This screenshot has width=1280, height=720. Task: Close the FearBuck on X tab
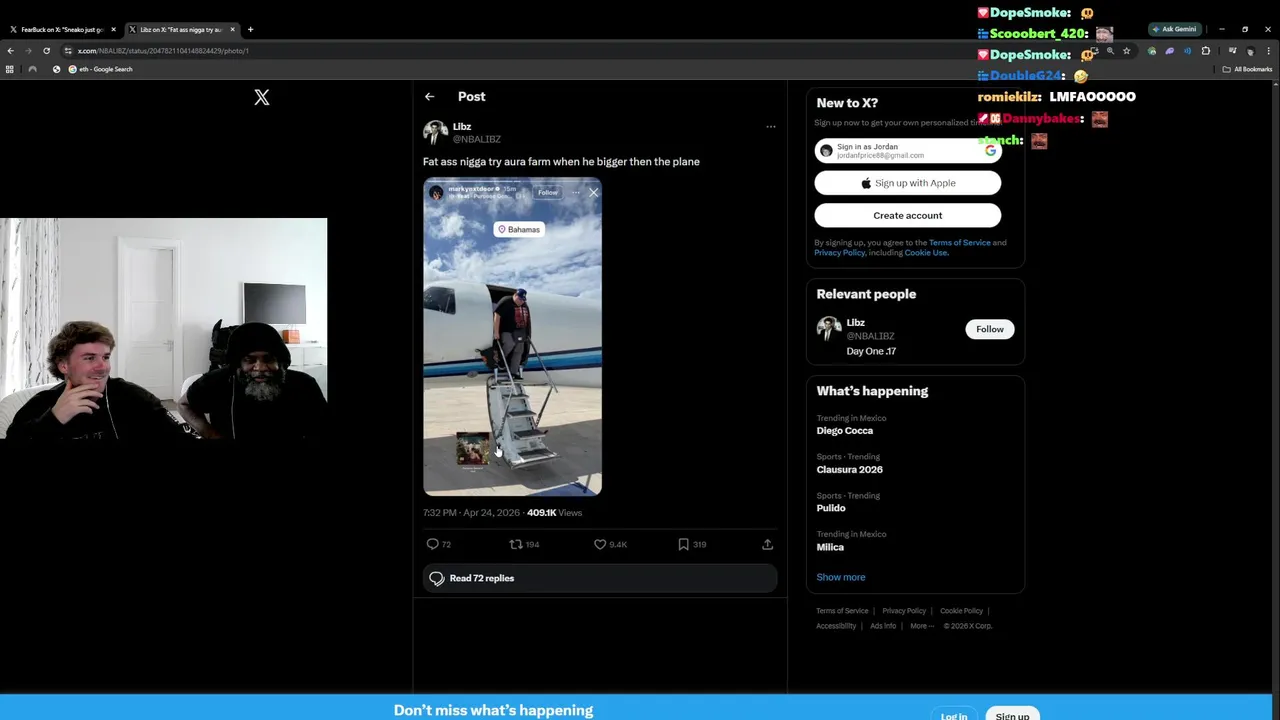pyautogui.click(x=113, y=30)
